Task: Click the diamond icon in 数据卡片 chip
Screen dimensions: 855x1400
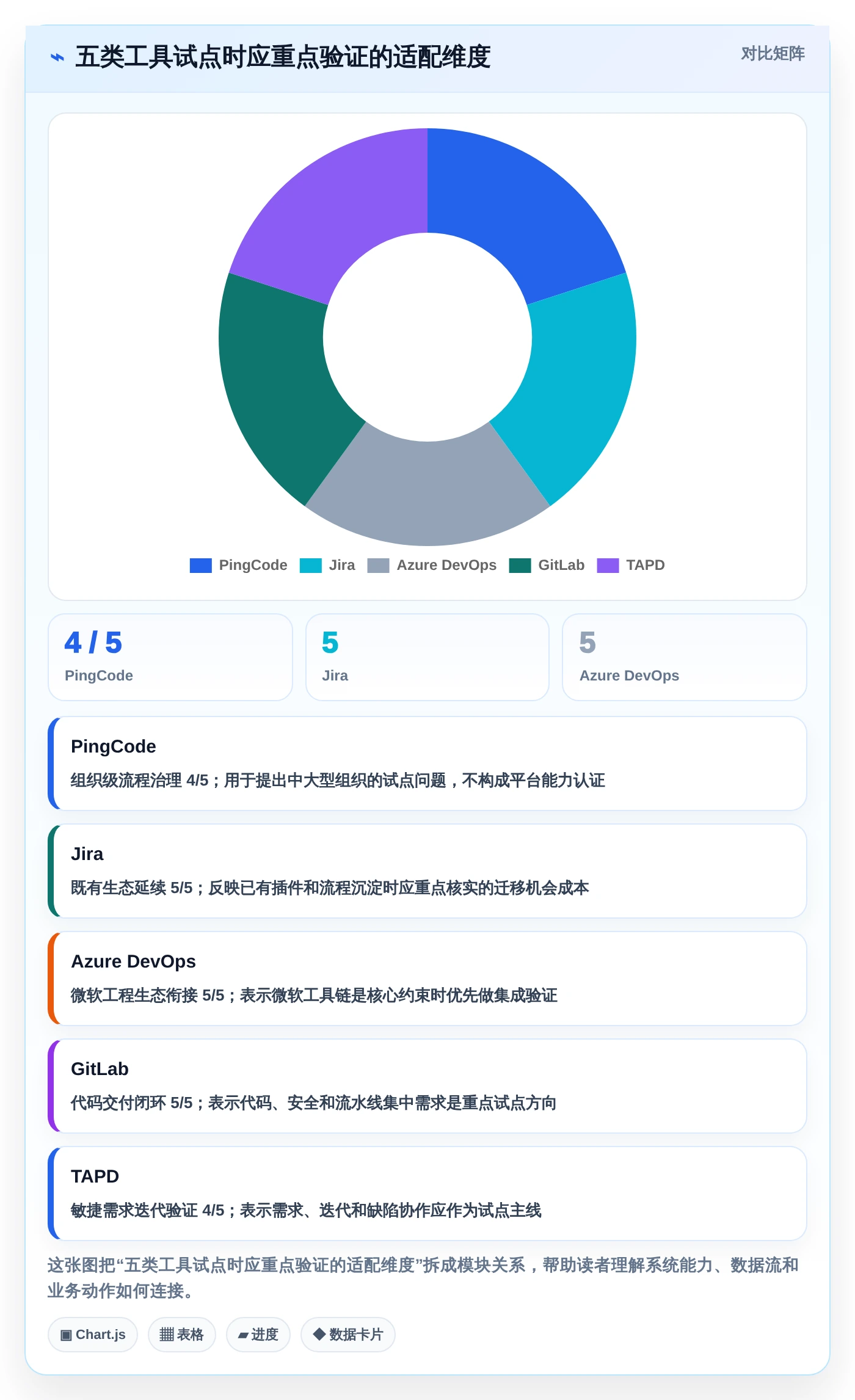Action: point(319,1334)
